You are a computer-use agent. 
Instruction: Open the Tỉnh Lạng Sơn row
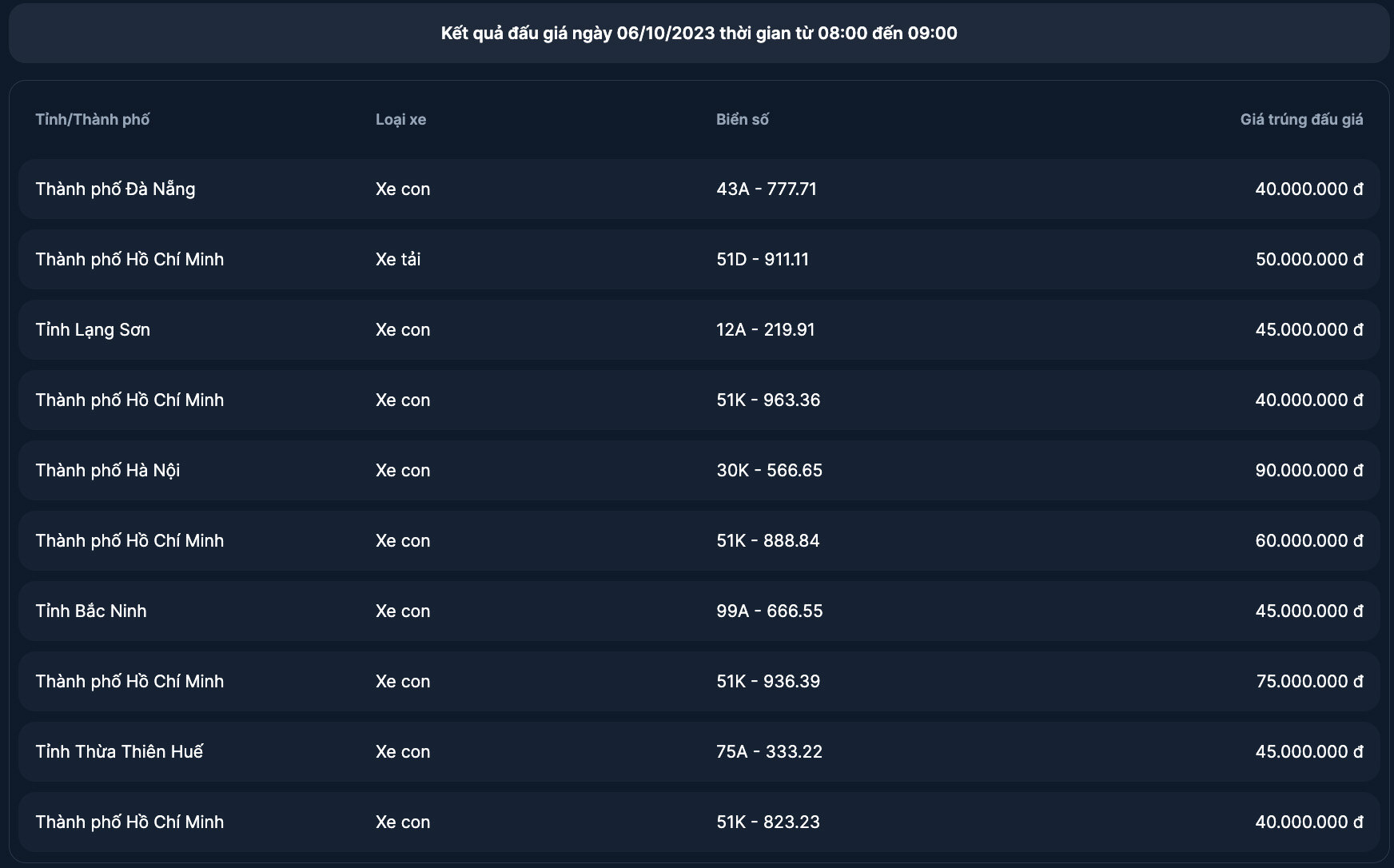(699, 330)
